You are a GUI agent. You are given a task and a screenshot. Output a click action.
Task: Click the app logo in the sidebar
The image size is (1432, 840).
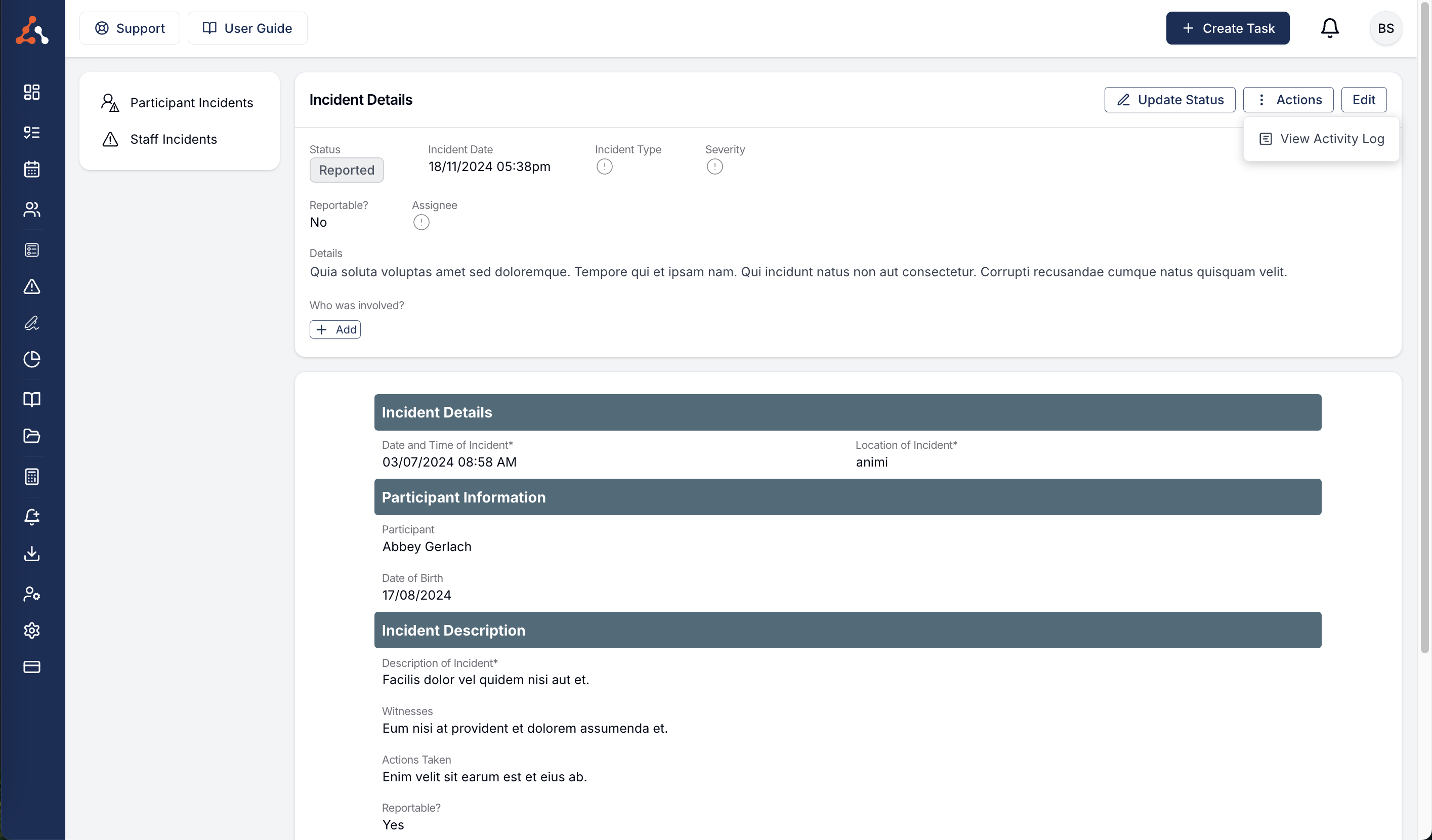pyautogui.click(x=32, y=29)
